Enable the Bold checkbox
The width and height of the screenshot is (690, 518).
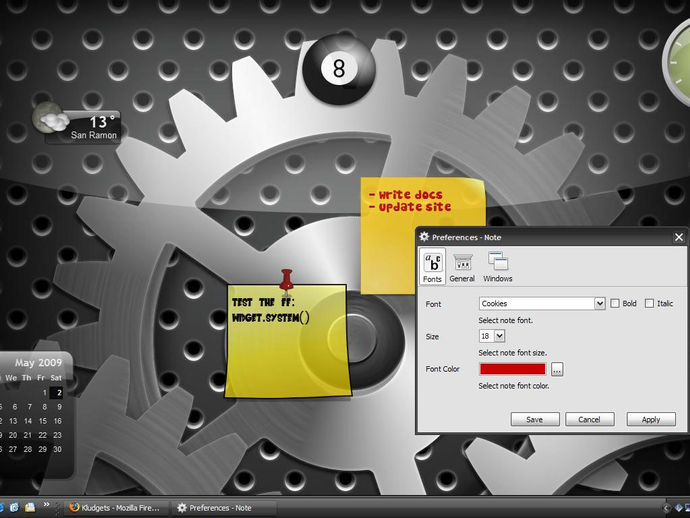click(615, 303)
